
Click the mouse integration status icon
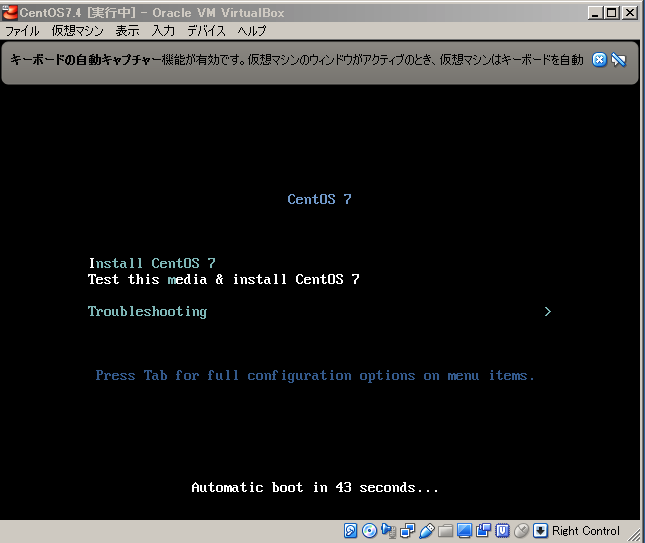tap(521, 531)
